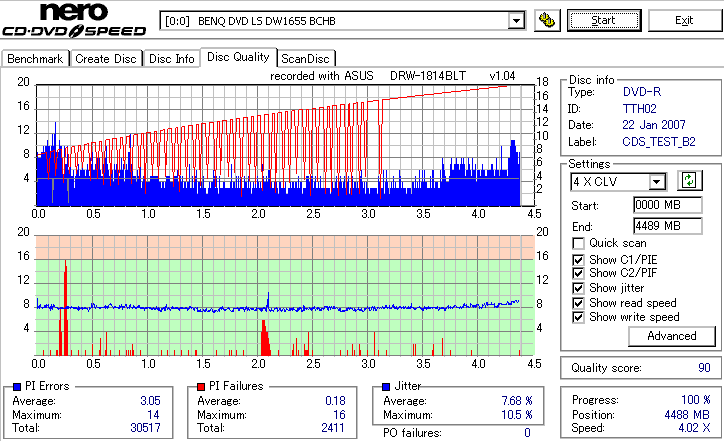
Task: Click the End position field 4489 MB
Action: (668, 226)
